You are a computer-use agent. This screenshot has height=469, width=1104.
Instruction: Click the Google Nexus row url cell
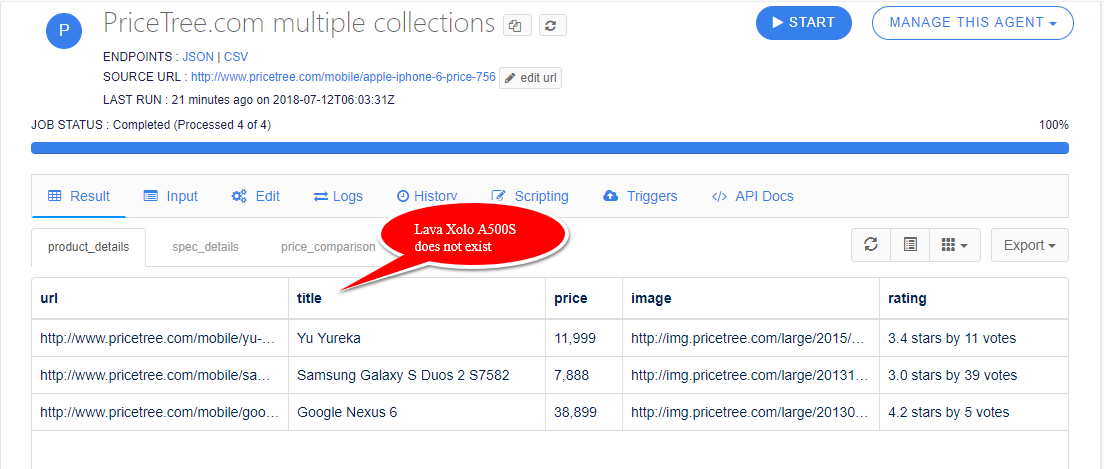click(160, 412)
